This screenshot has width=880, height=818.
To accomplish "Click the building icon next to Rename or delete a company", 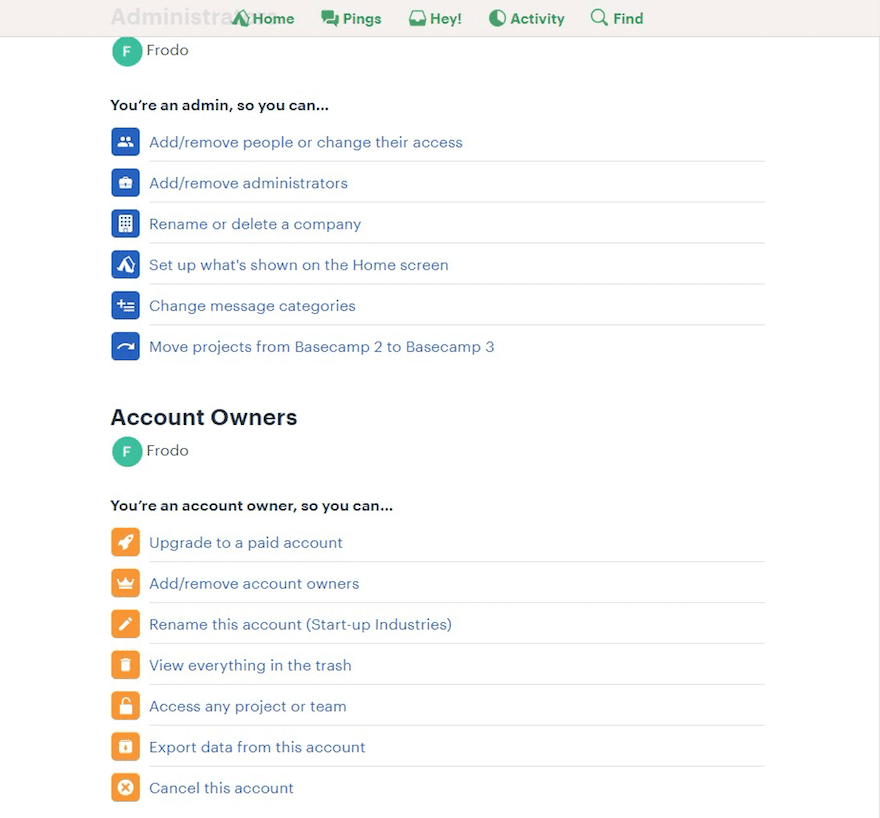I will pyautogui.click(x=125, y=224).
